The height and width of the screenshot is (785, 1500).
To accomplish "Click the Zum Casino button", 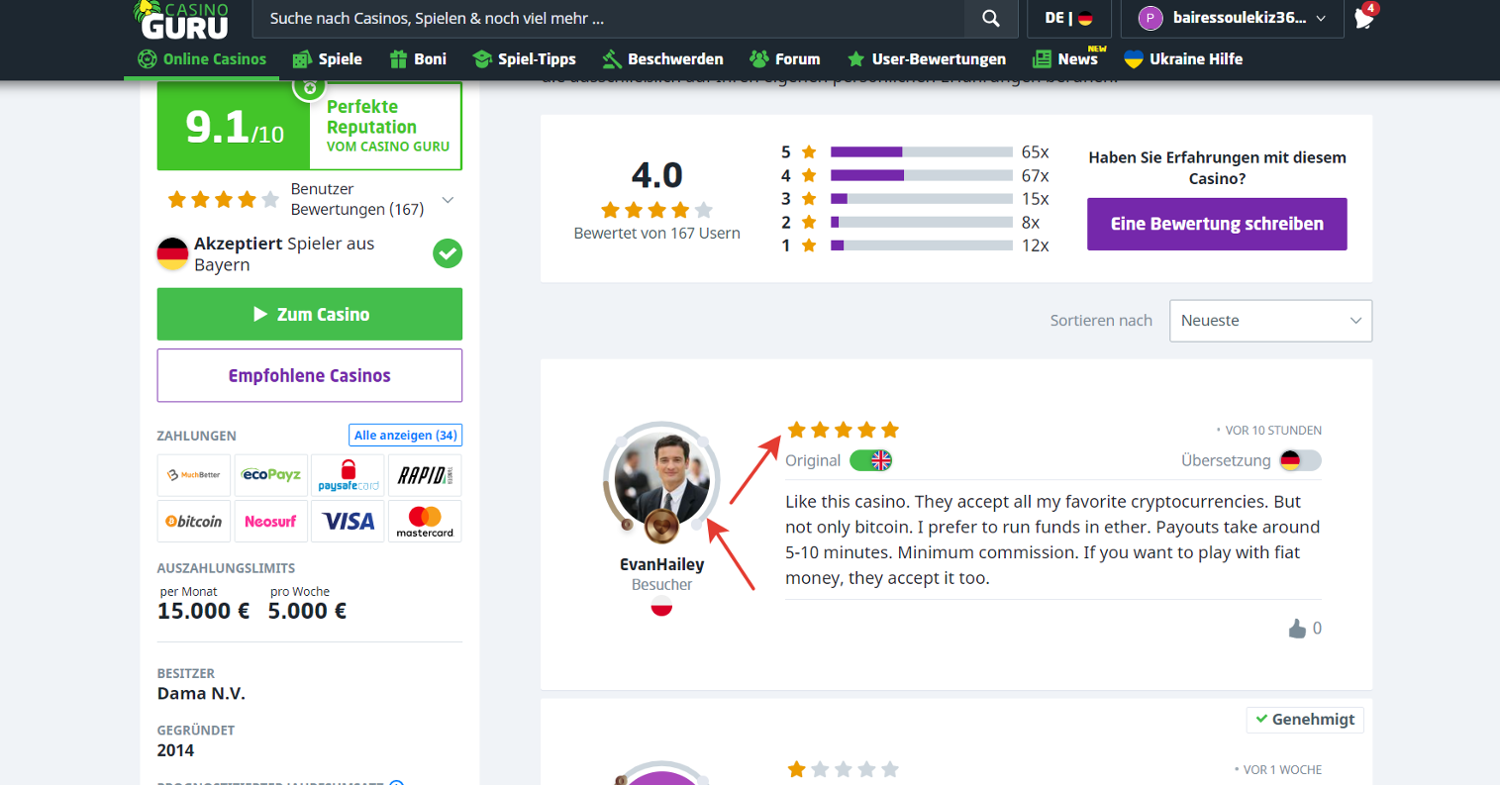I will (x=310, y=314).
